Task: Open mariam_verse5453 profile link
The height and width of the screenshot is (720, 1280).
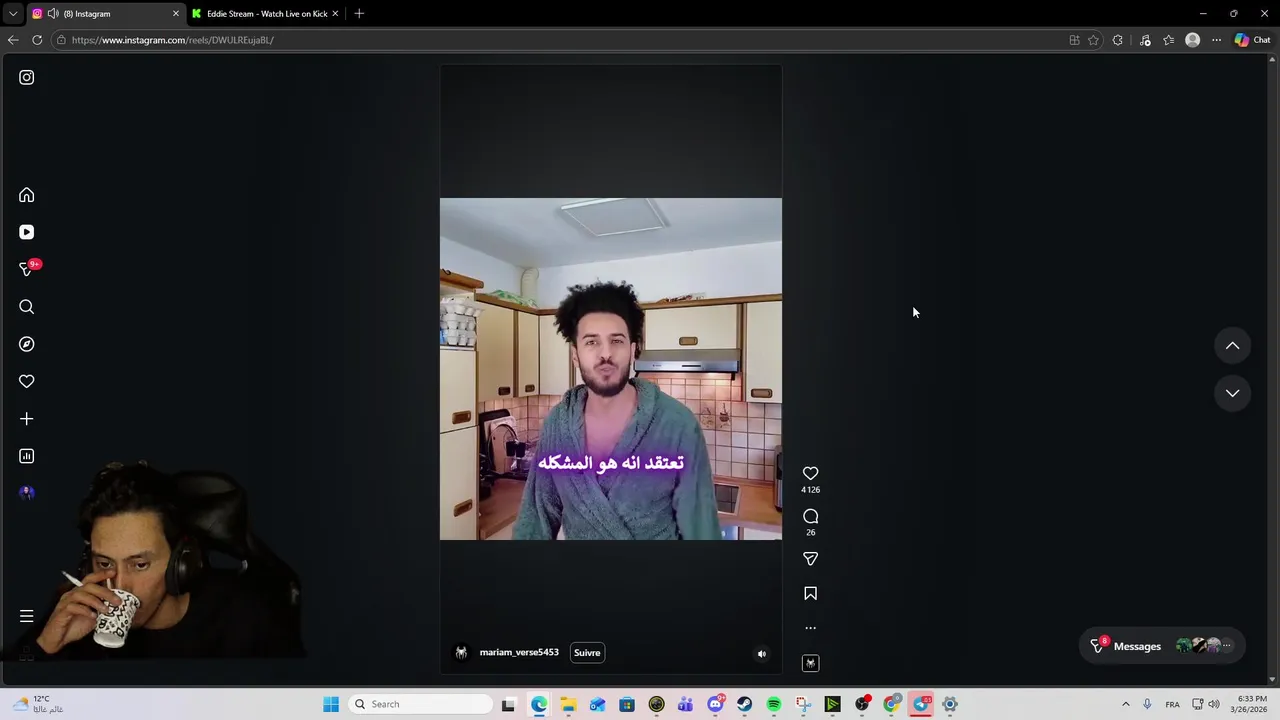Action: click(x=519, y=652)
